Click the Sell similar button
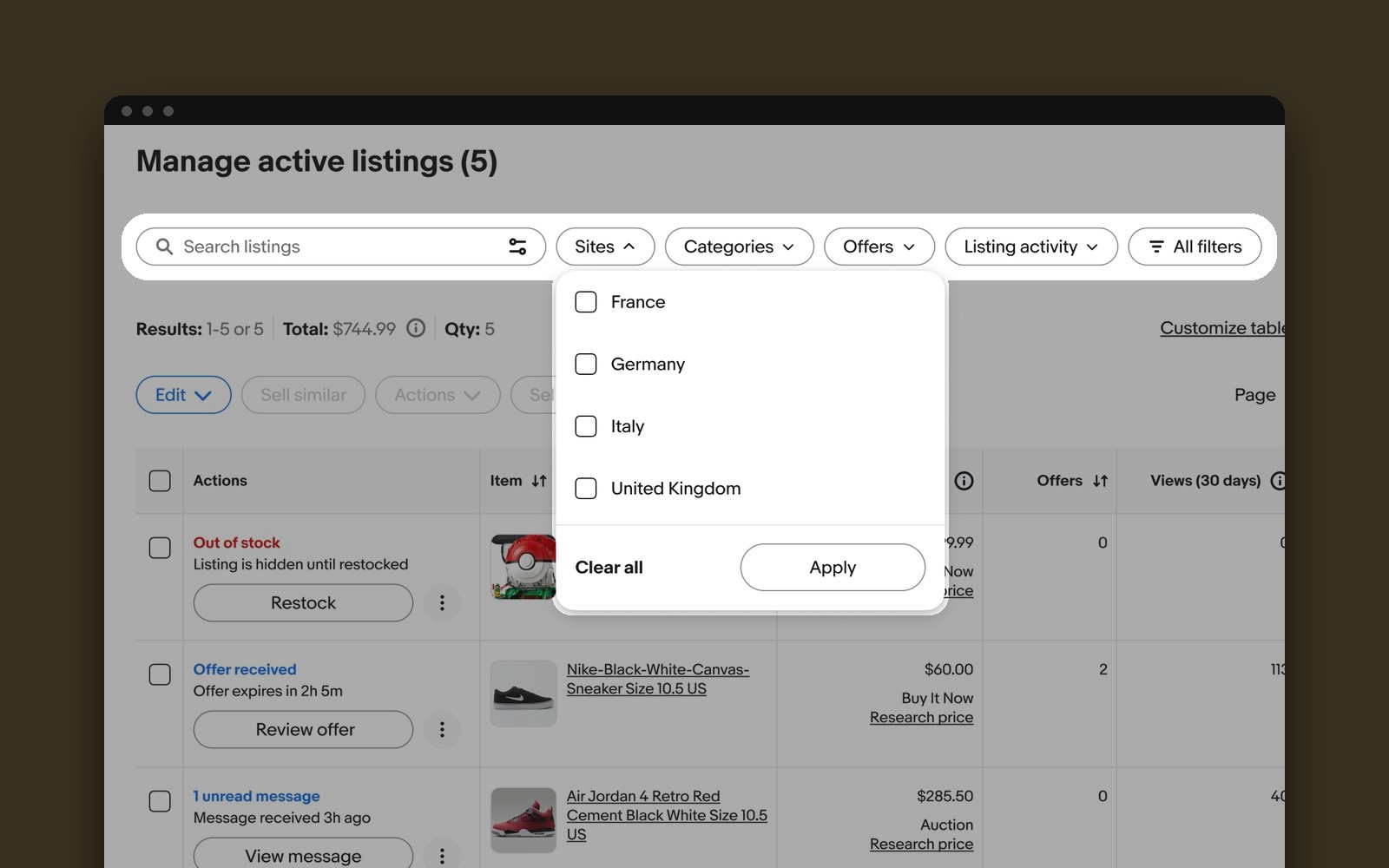This screenshot has width=1389, height=868. click(303, 395)
